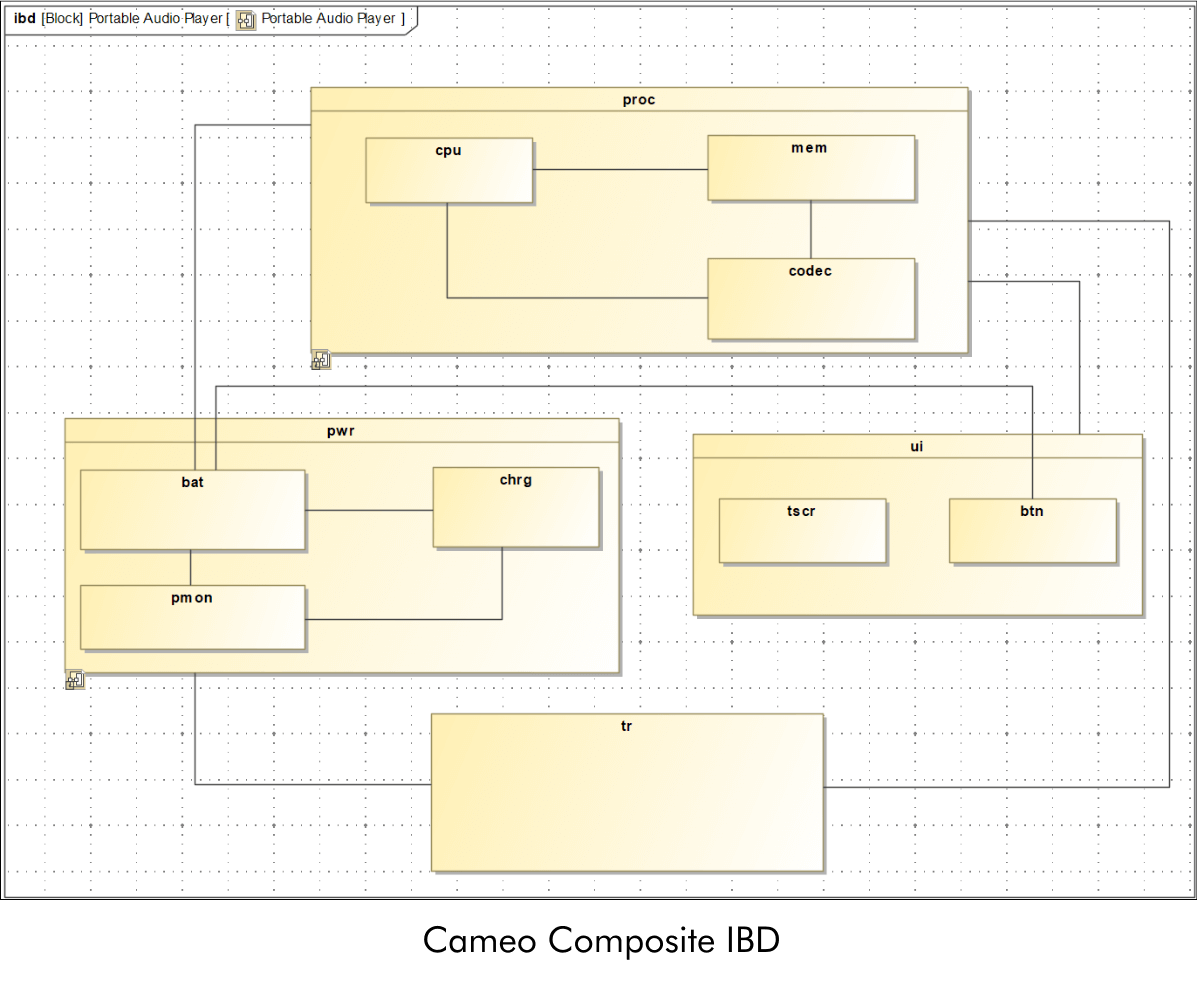1200x1000 pixels.
Task: Select the pmon part inside pwr
Action: (x=192, y=616)
